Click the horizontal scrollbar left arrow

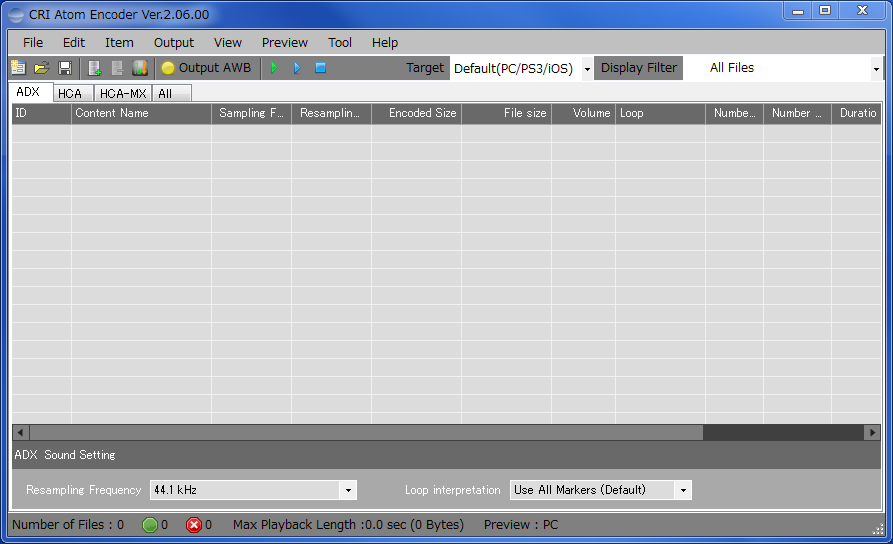21,432
